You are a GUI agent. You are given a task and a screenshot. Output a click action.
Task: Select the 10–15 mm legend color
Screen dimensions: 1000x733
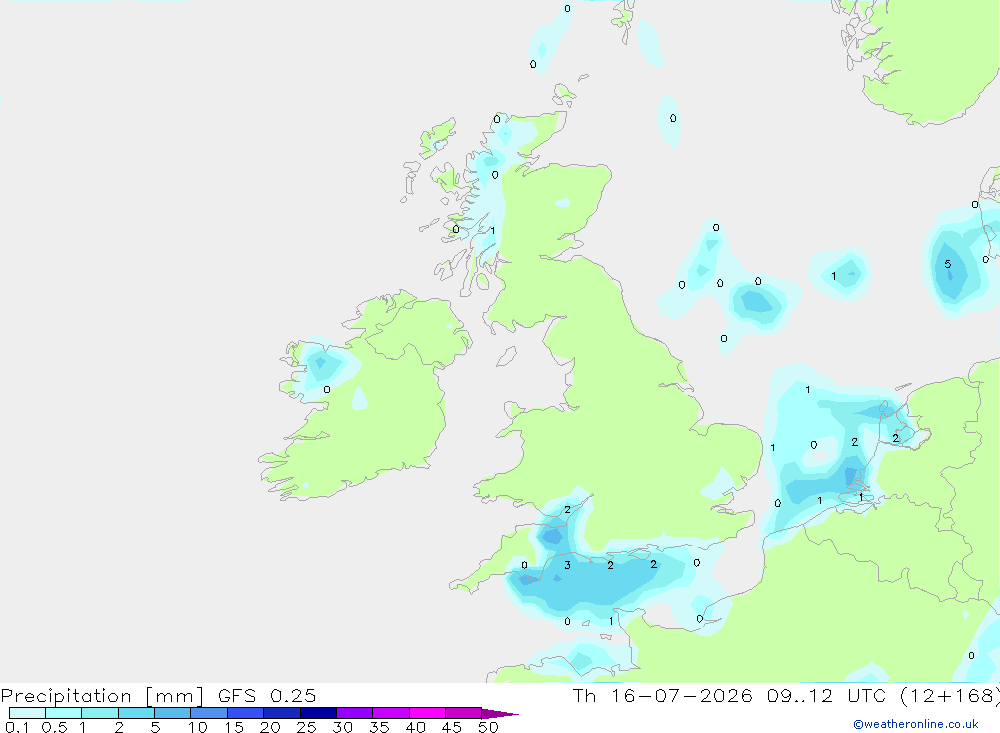click(x=209, y=713)
